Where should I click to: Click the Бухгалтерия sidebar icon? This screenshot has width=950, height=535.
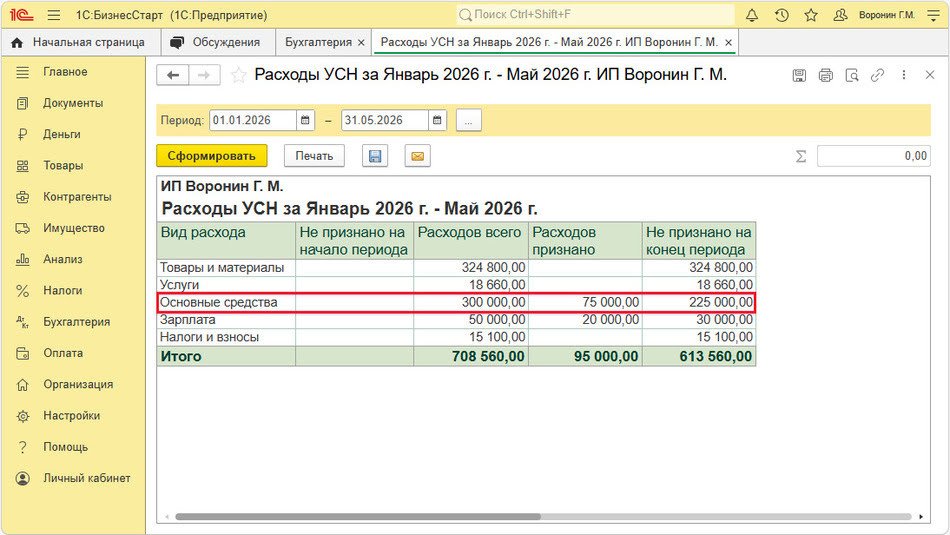point(22,322)
